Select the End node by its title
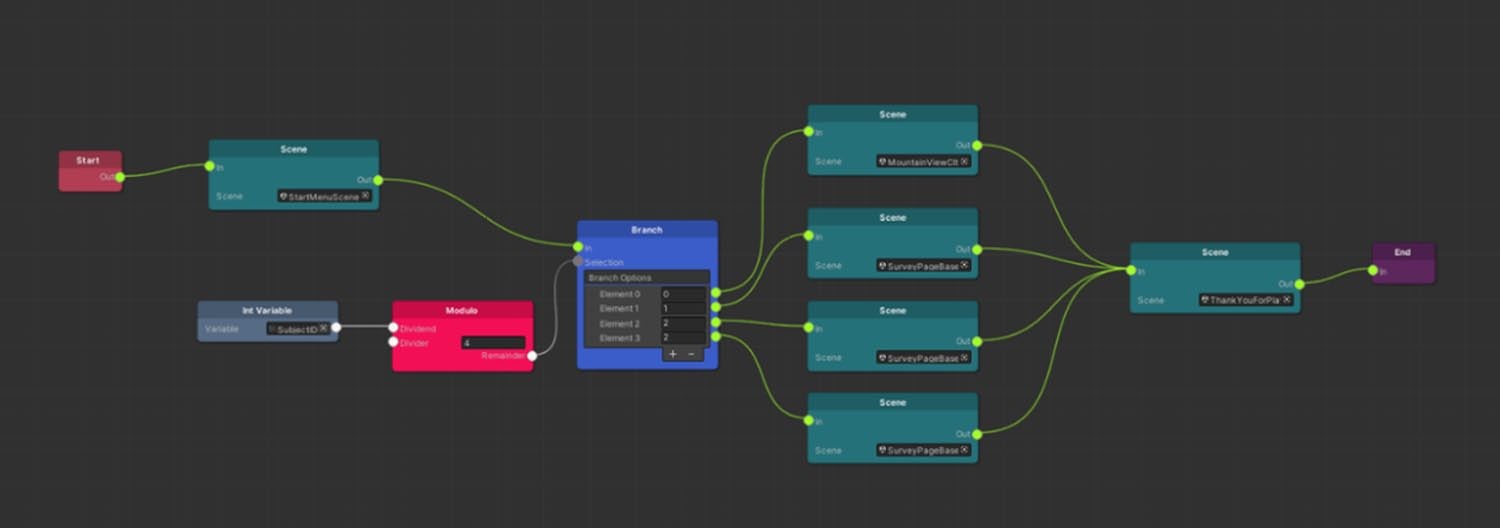 1403,252
